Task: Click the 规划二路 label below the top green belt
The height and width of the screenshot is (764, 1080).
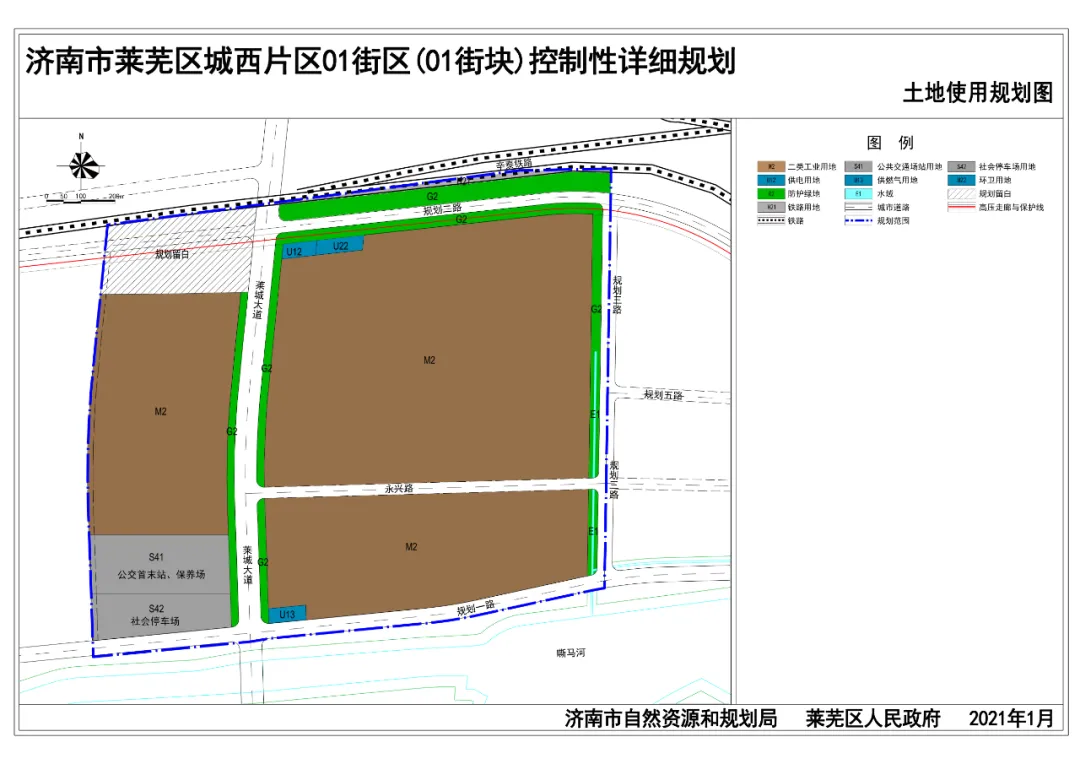Action: pos(443,209)
